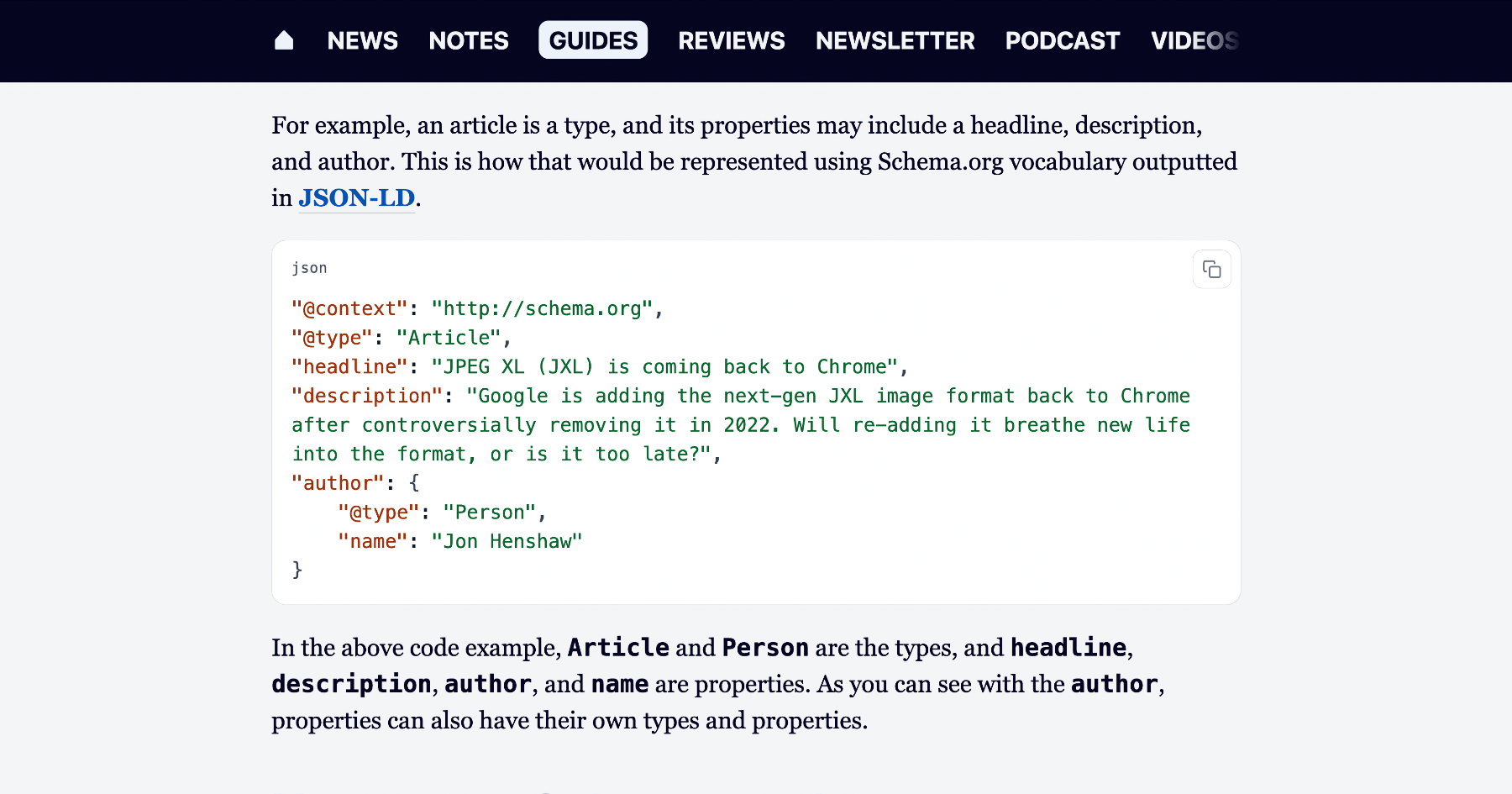The height and width of the screenshot is (794, 1512).
Task: Click the bold Person word in paragraph
Action: tap(765, 648)
